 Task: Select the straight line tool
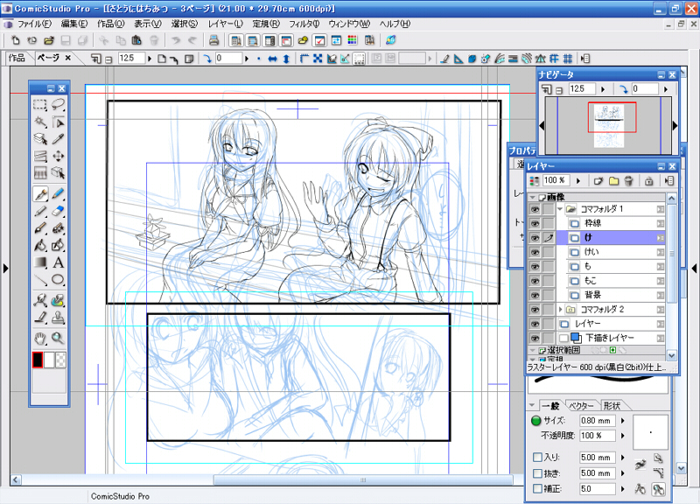point(40,280)
